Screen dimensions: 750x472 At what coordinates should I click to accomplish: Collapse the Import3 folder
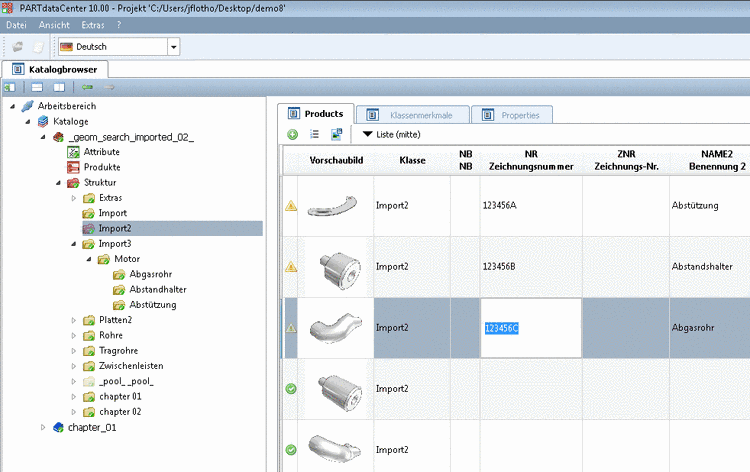74,244
